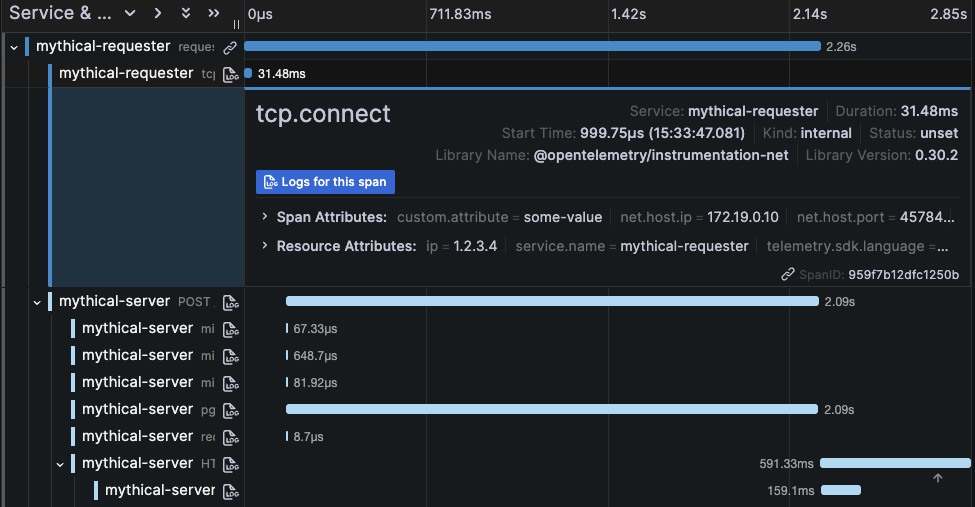Image resolution: width=975 pixels, height=507 pixels.
Task: Open logs icon for the 67.33µs span
Action: 230,329
